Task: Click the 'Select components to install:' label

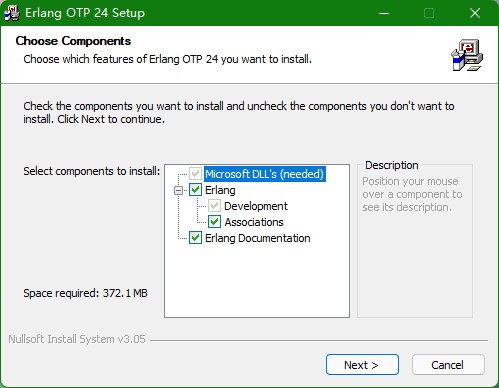Action: point(92,171)
